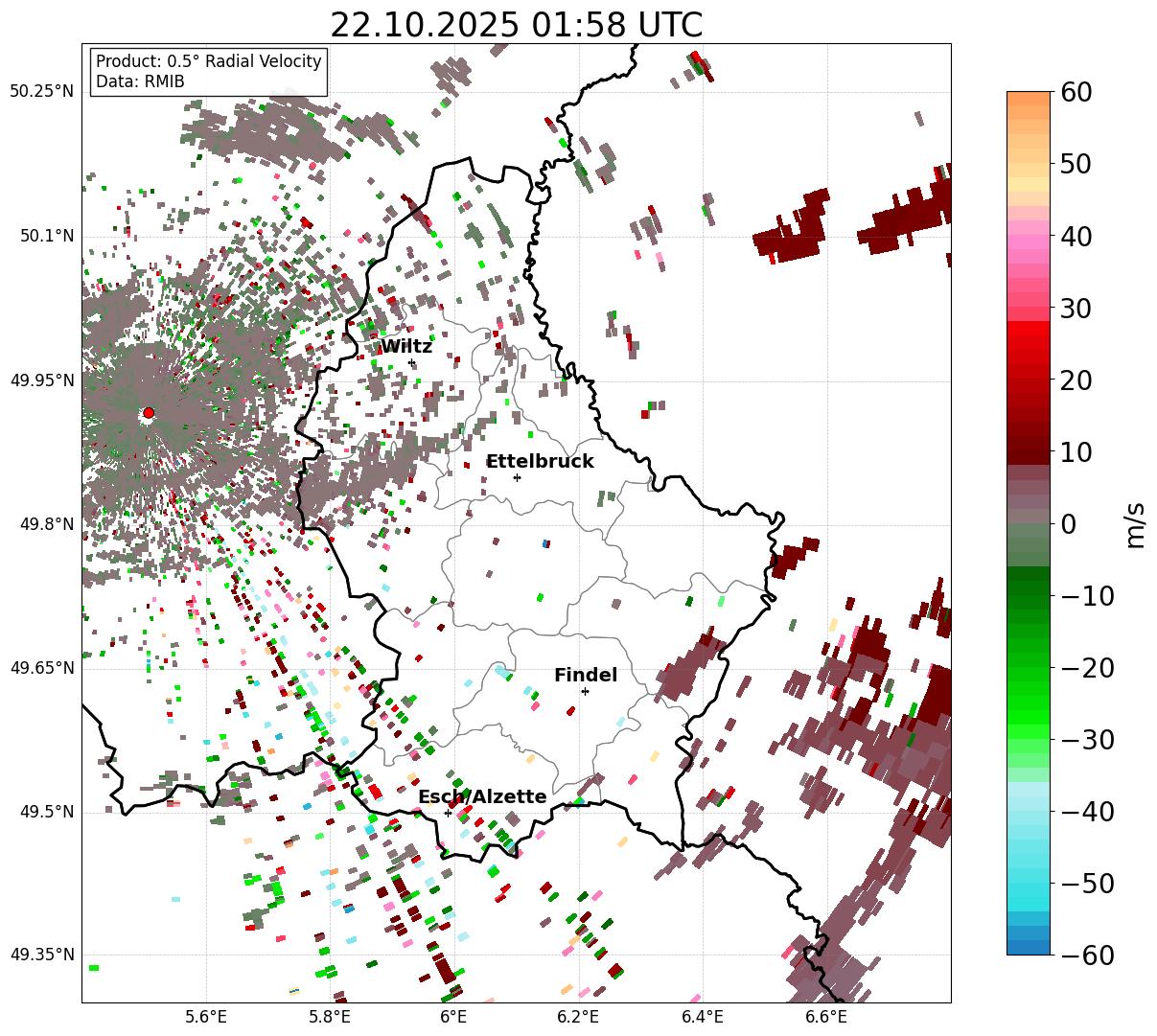Select the Wiltz city label
The image size is (1157, 1036).
406,347
